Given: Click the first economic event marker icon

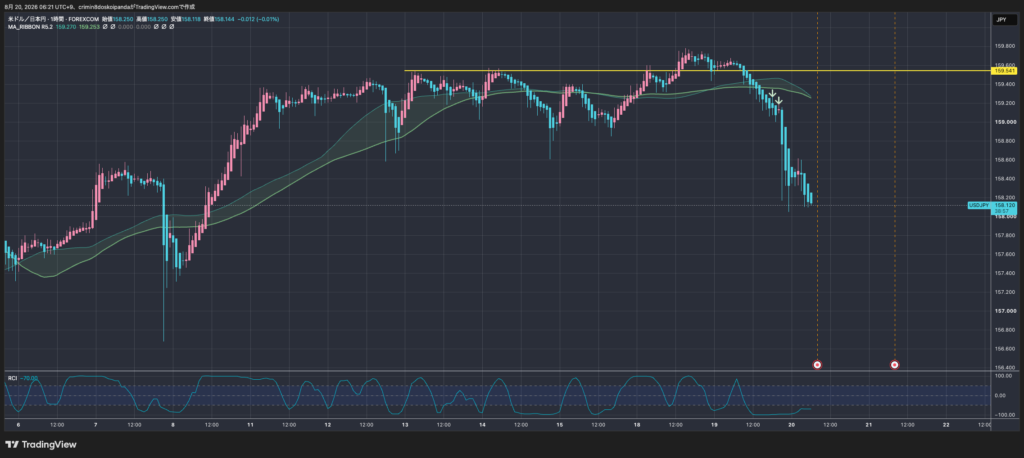Looking at the screenshot, I should click(x=817, y=365).
